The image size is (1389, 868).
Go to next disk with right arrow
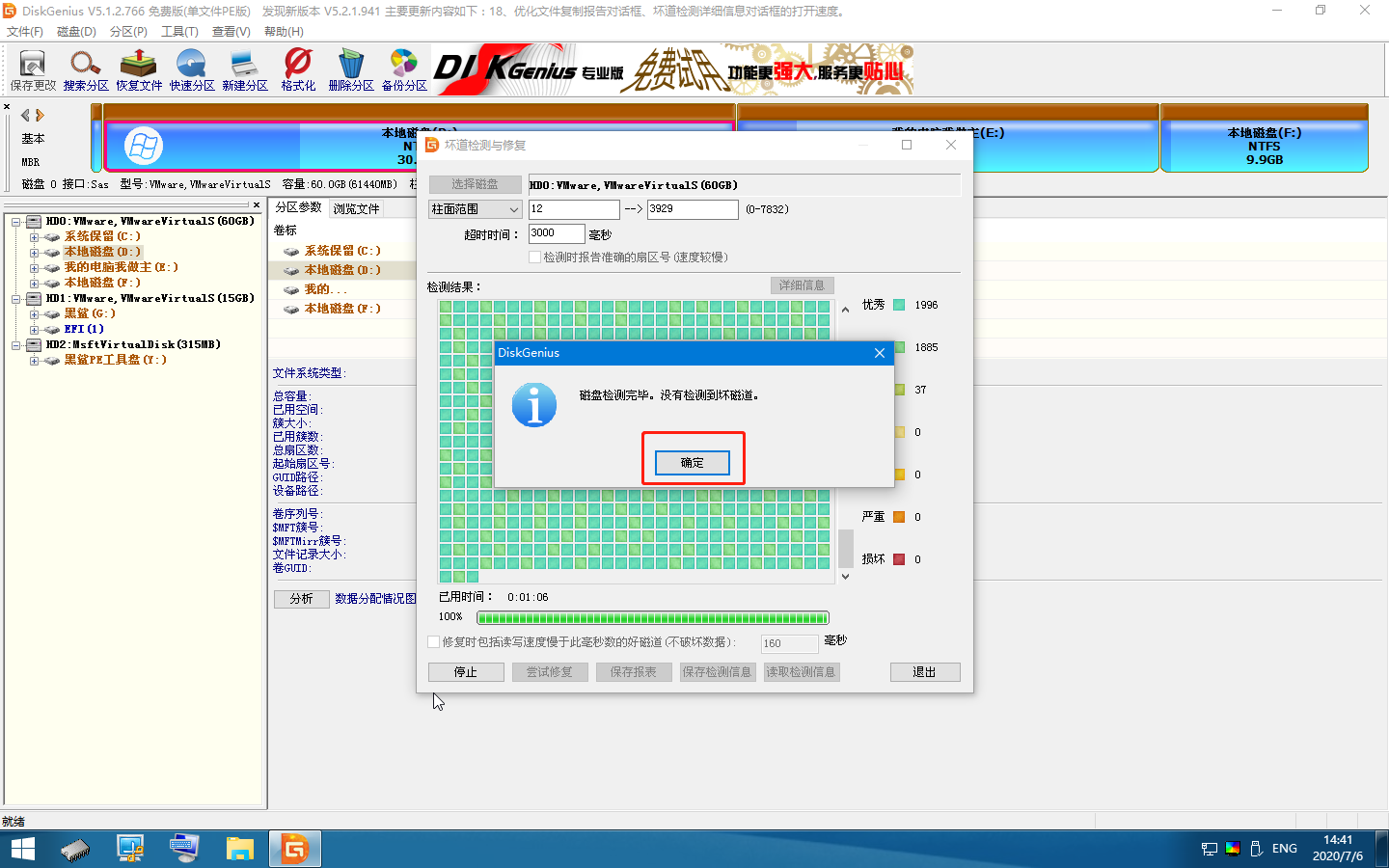pyautogui.click(x=40, y=115)
